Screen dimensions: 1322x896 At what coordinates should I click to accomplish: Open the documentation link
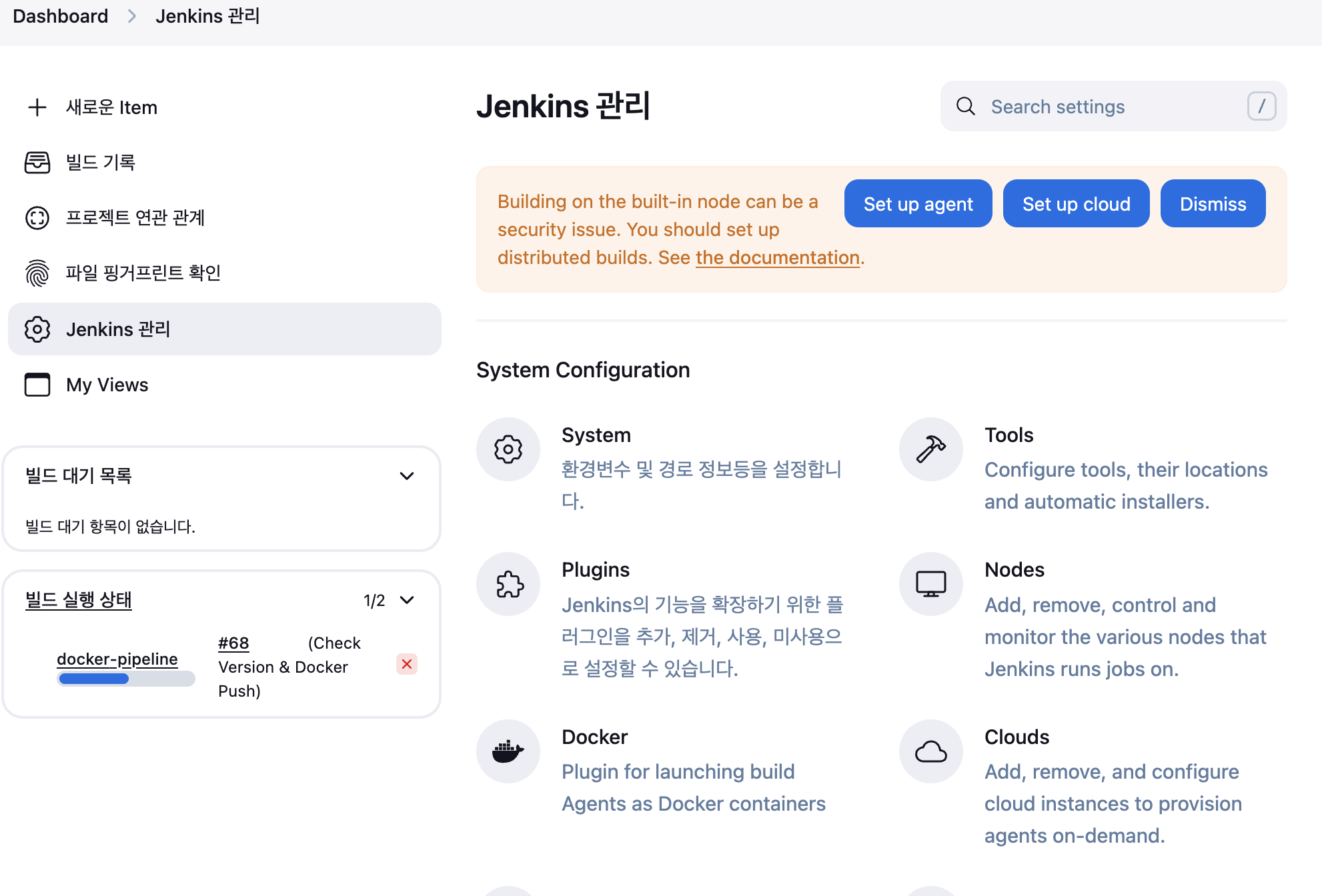(x=777, y=257)
